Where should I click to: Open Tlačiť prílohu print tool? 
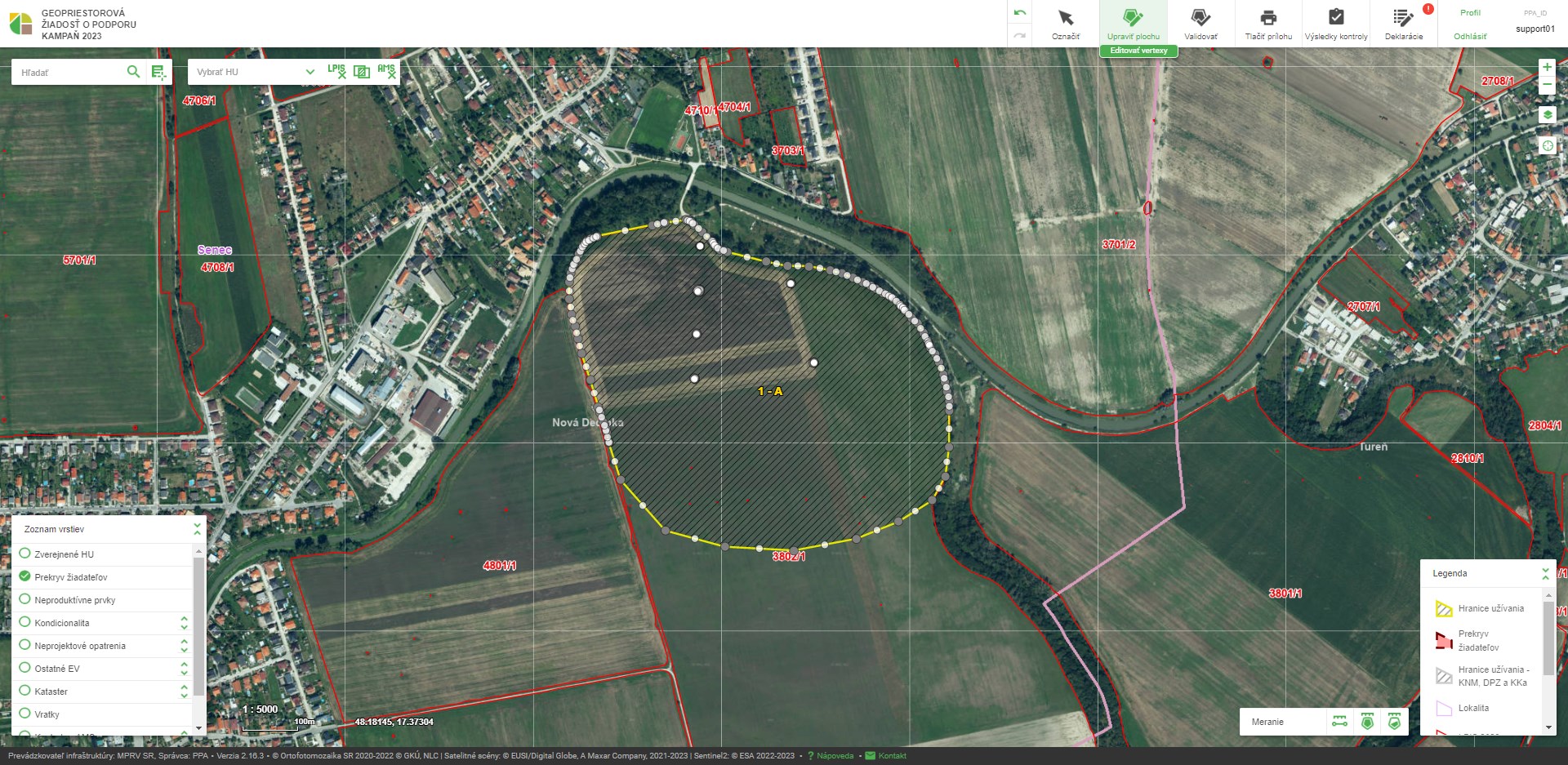[x=1268, y=23]
